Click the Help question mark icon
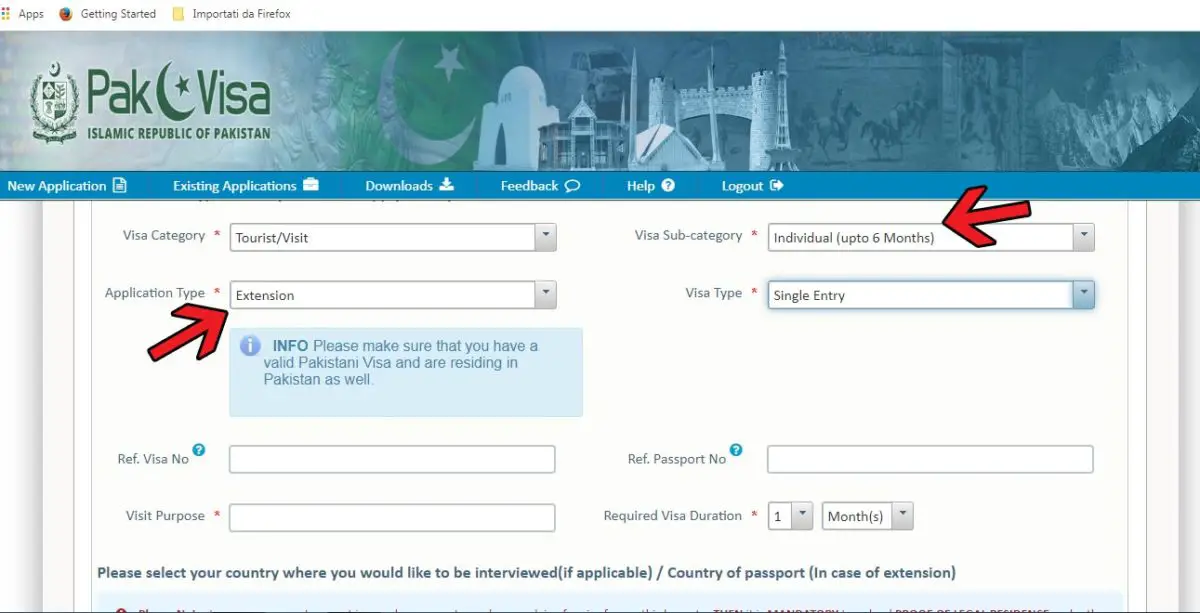 pyautogui.click(x=667, y=185)
